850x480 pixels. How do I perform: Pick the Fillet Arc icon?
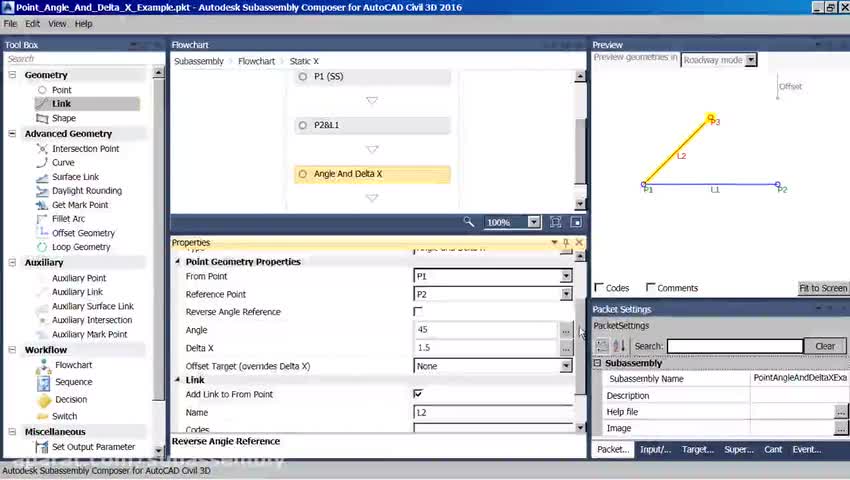(x=42, y=219)
